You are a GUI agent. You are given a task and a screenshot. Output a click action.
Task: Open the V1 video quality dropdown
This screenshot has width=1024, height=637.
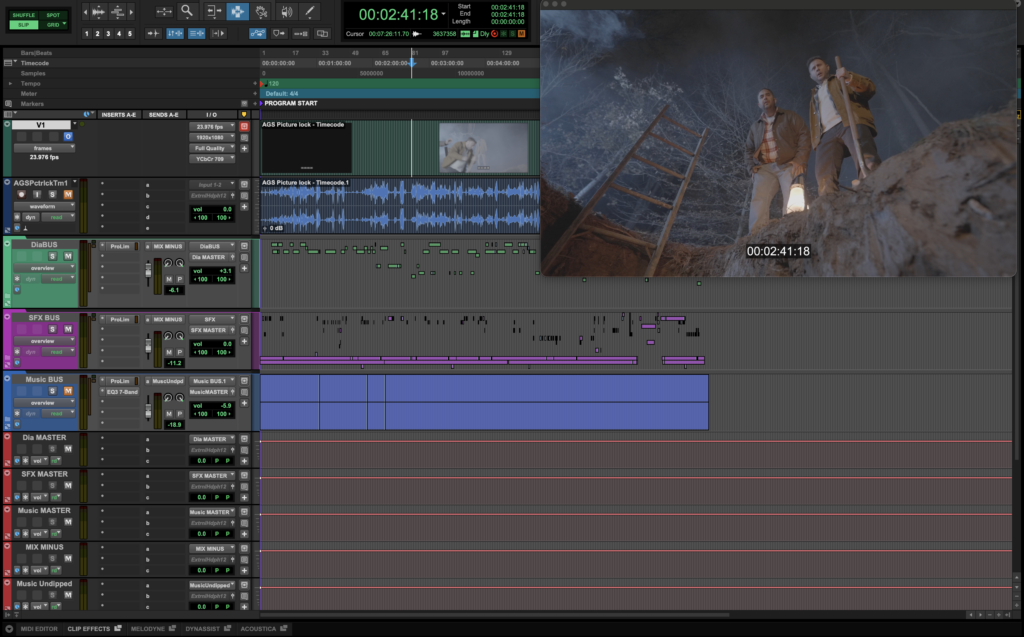(x=213, y=147)
